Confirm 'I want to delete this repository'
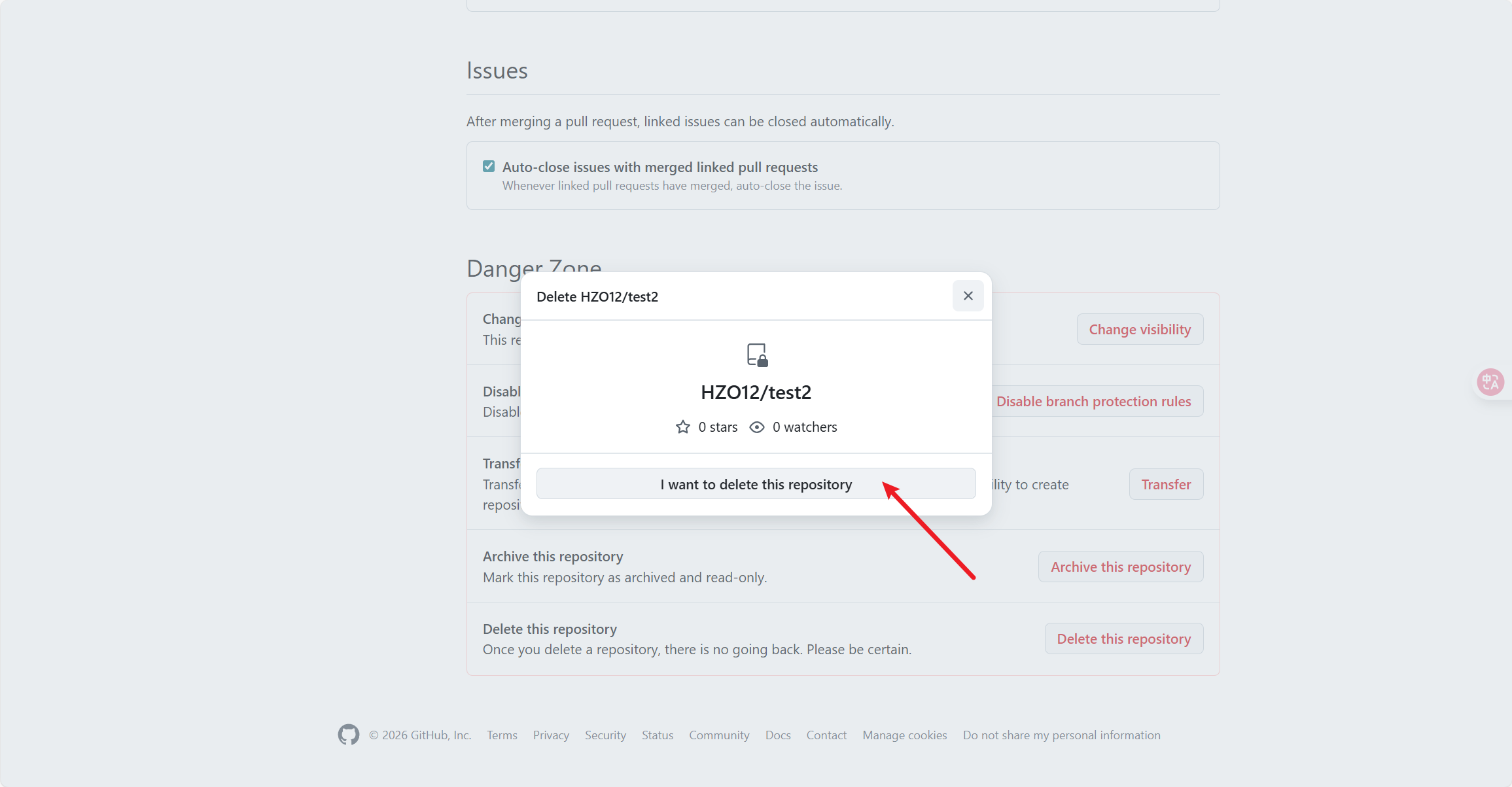1512x787 pixels. coord(756,484)
